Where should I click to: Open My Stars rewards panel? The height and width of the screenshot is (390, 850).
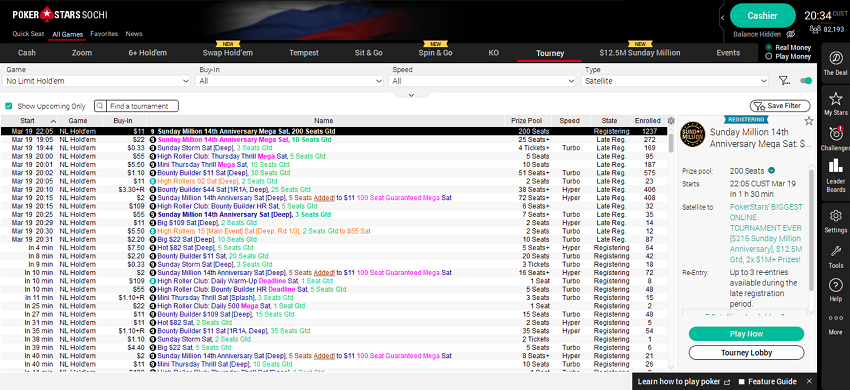(x=835, y=103)
